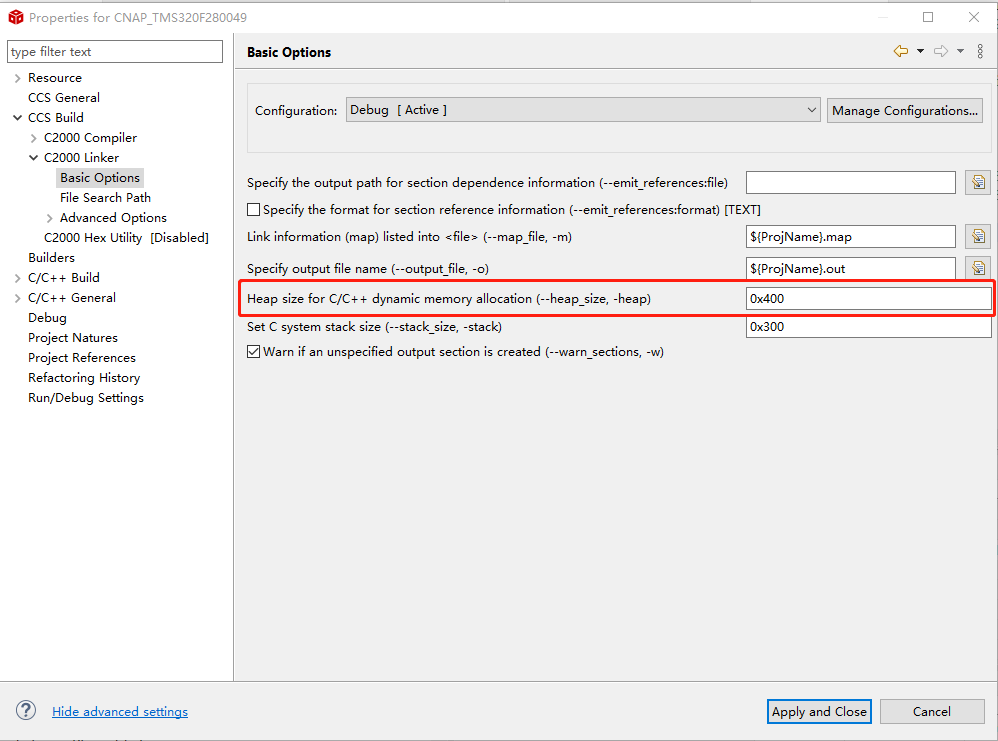Select the Run/Debug Settings tree item
The height and width of the screenshot is (741, 998).
86,398
